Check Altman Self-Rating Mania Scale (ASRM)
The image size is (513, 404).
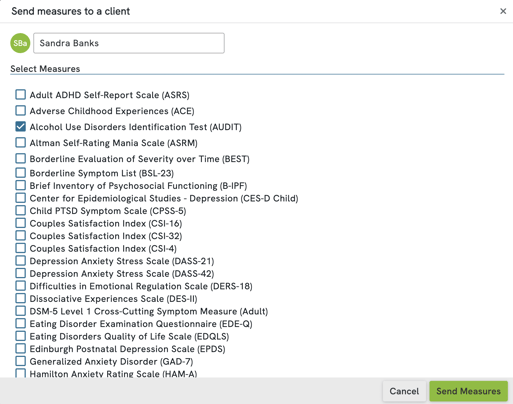[20, 143]
